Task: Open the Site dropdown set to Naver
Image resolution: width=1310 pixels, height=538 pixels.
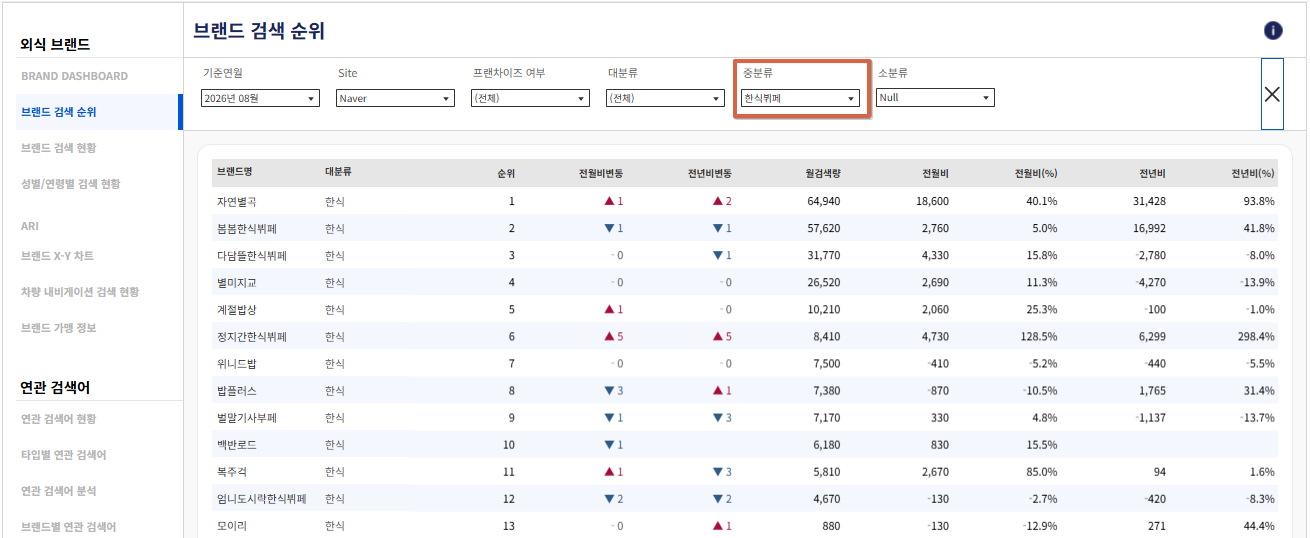Action: click(x=395, y=98)
